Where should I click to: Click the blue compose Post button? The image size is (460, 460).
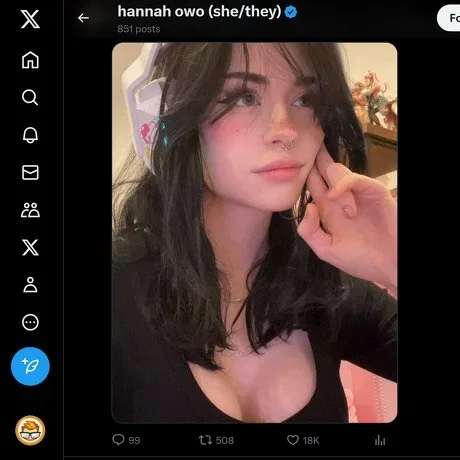coord(30,366)
